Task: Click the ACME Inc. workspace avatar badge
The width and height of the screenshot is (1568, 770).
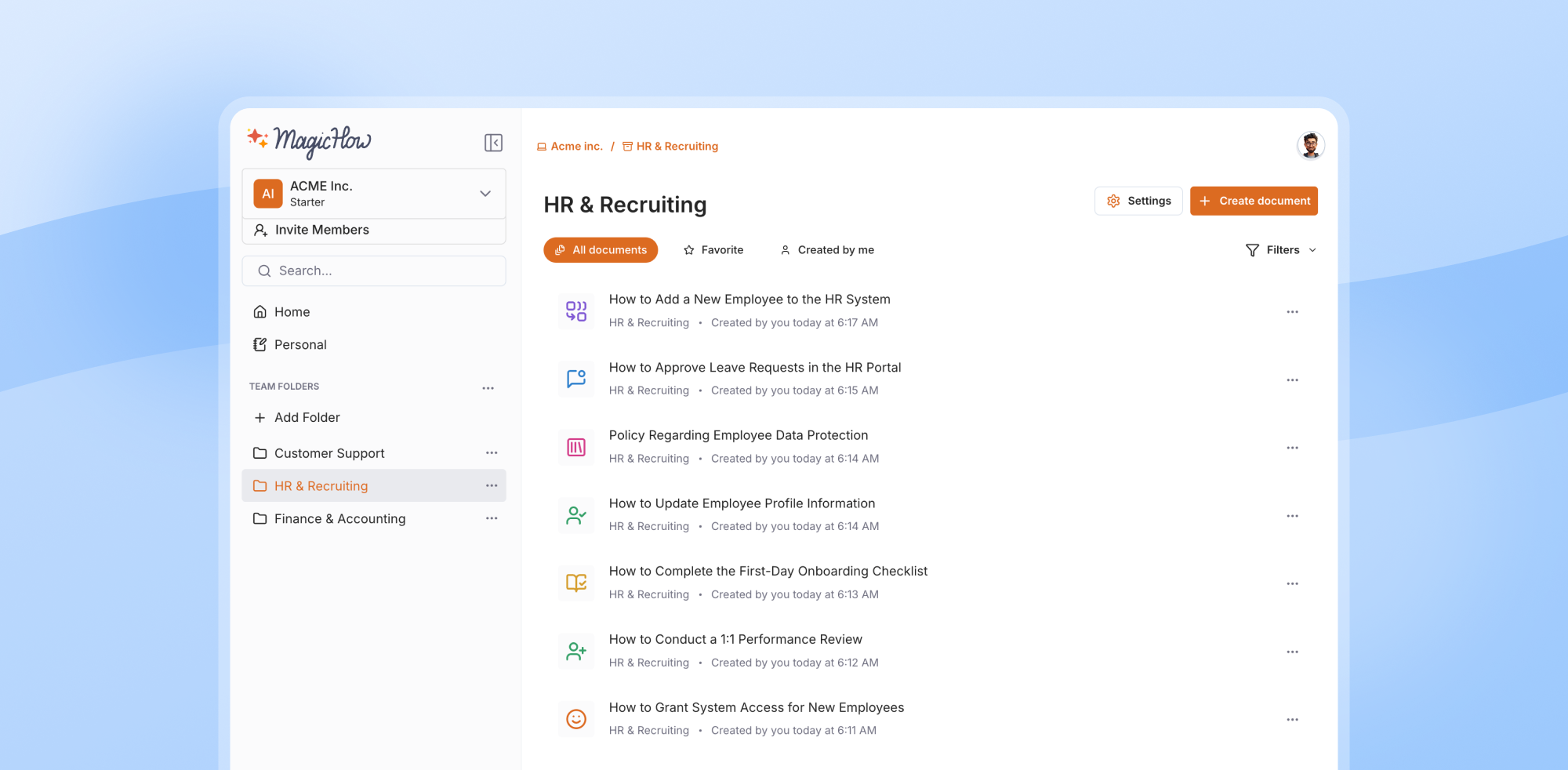Action: pos(268,194)
